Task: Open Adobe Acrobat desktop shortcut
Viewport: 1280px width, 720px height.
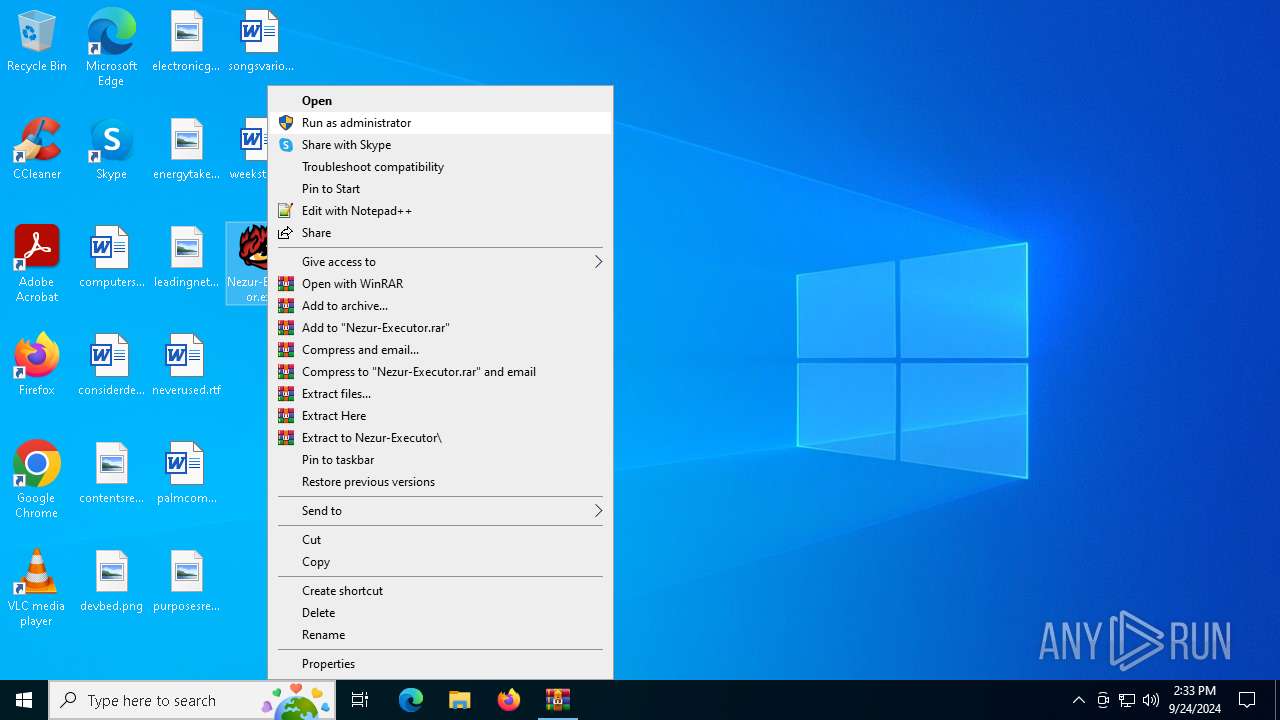Action: (37, 264)
